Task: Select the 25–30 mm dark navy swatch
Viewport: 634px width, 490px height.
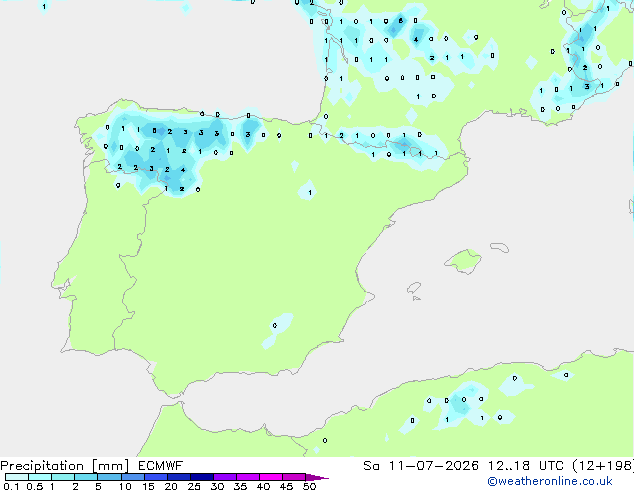Action: [x=201, y=477]
